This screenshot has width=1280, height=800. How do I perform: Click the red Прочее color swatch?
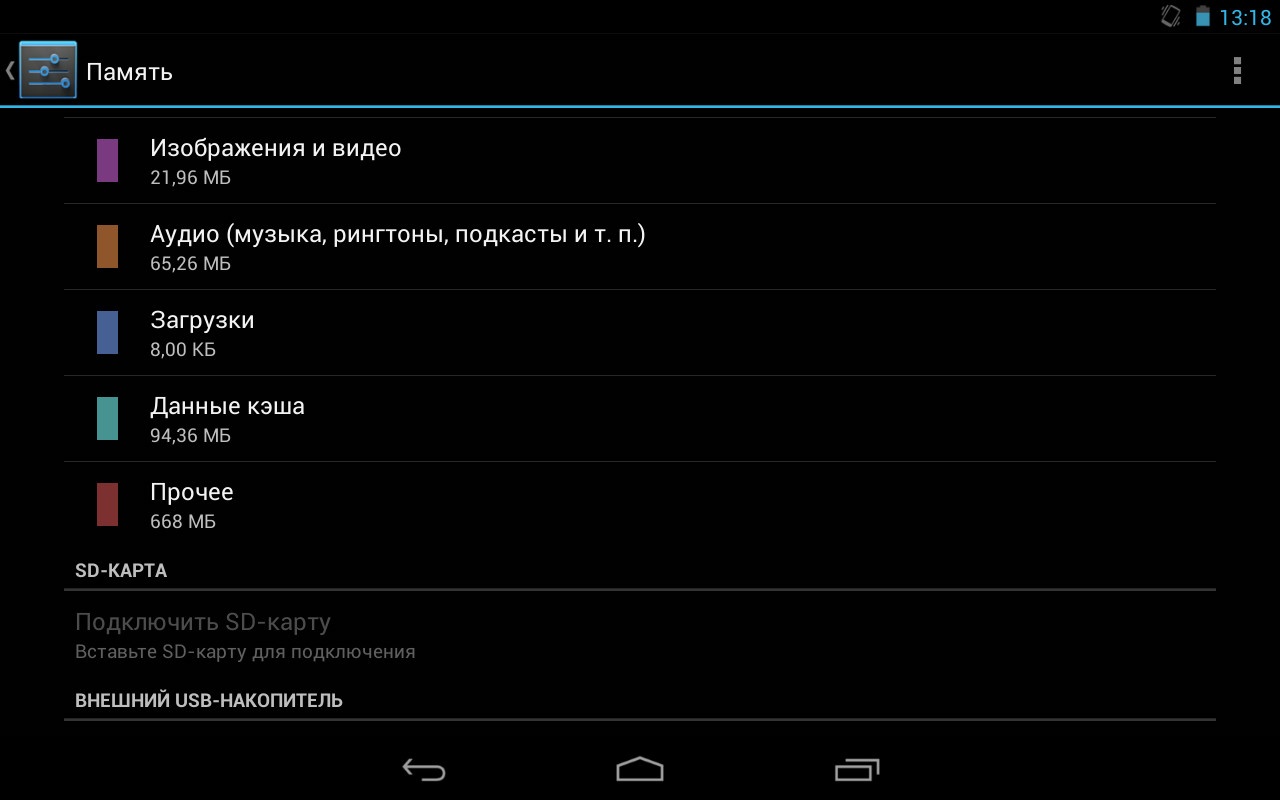coord(107,505)
